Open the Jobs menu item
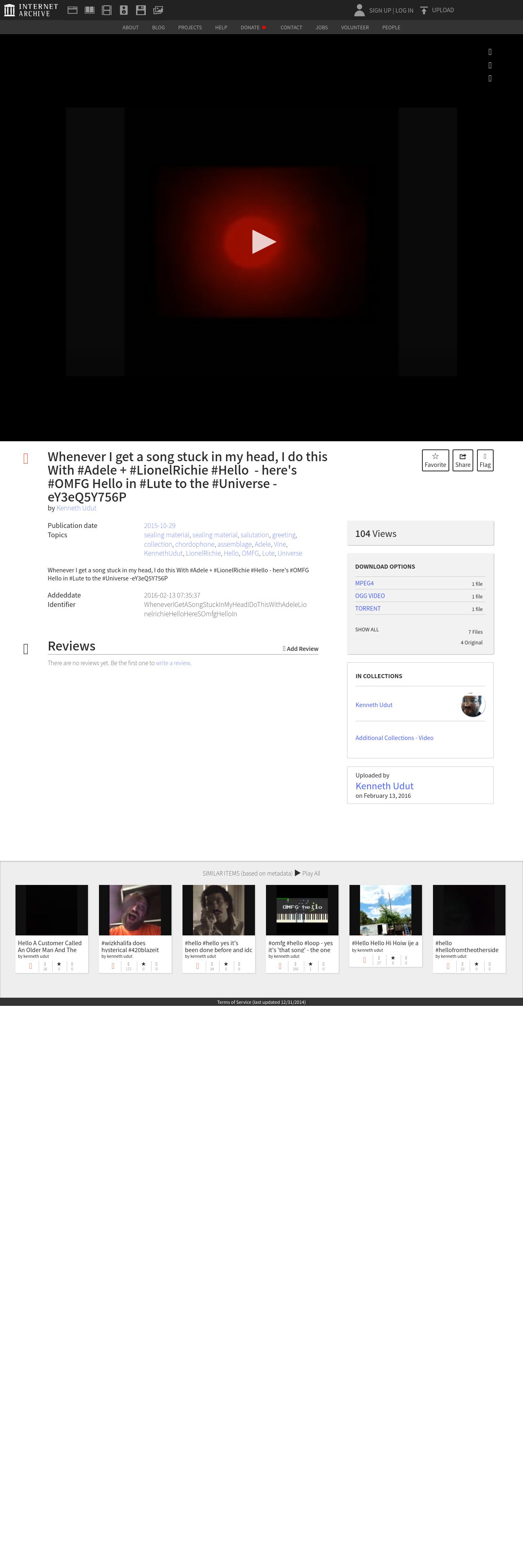523x1568 pixels. [x=321, y=27]
